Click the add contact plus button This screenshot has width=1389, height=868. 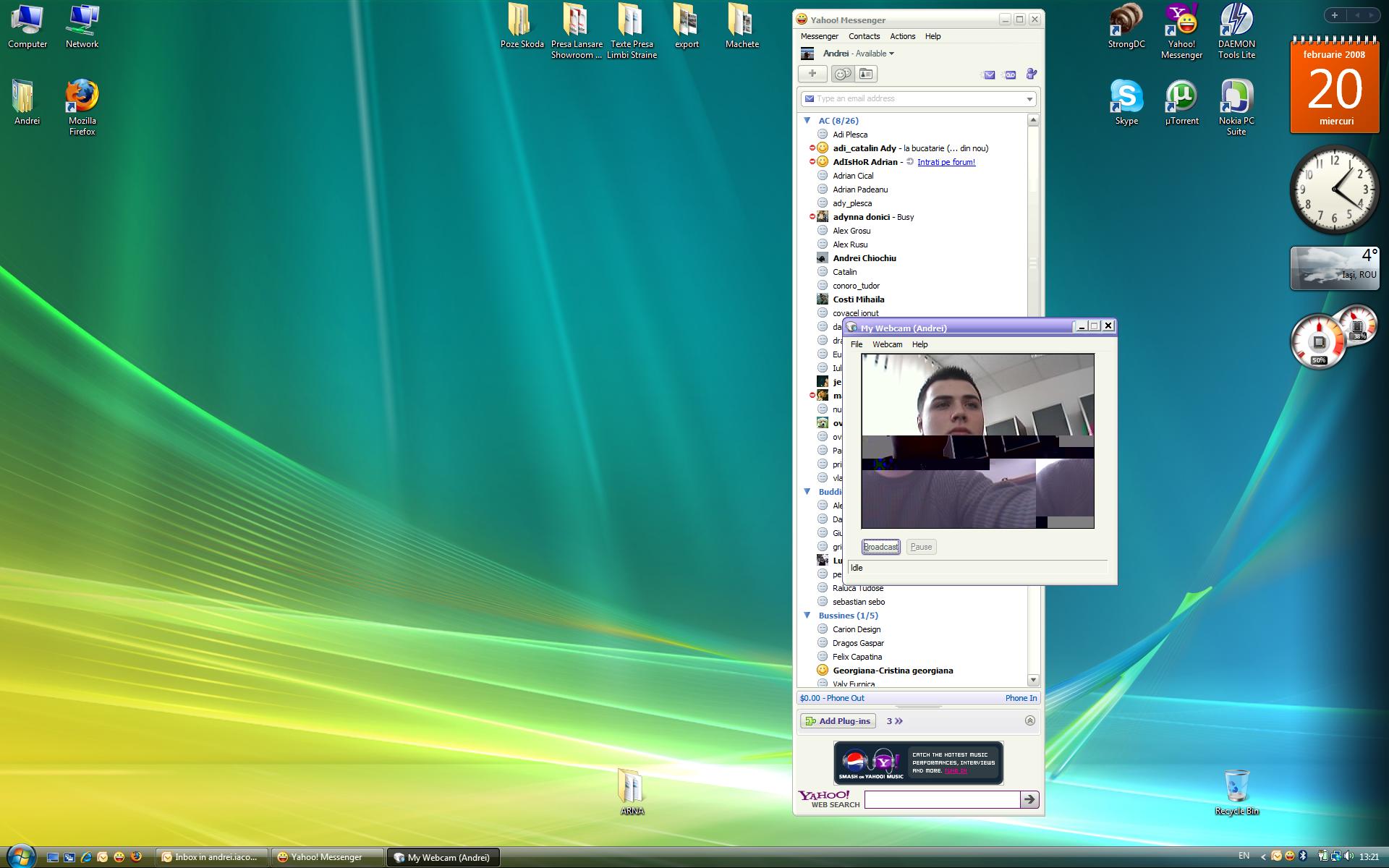(x=812, y=74)
